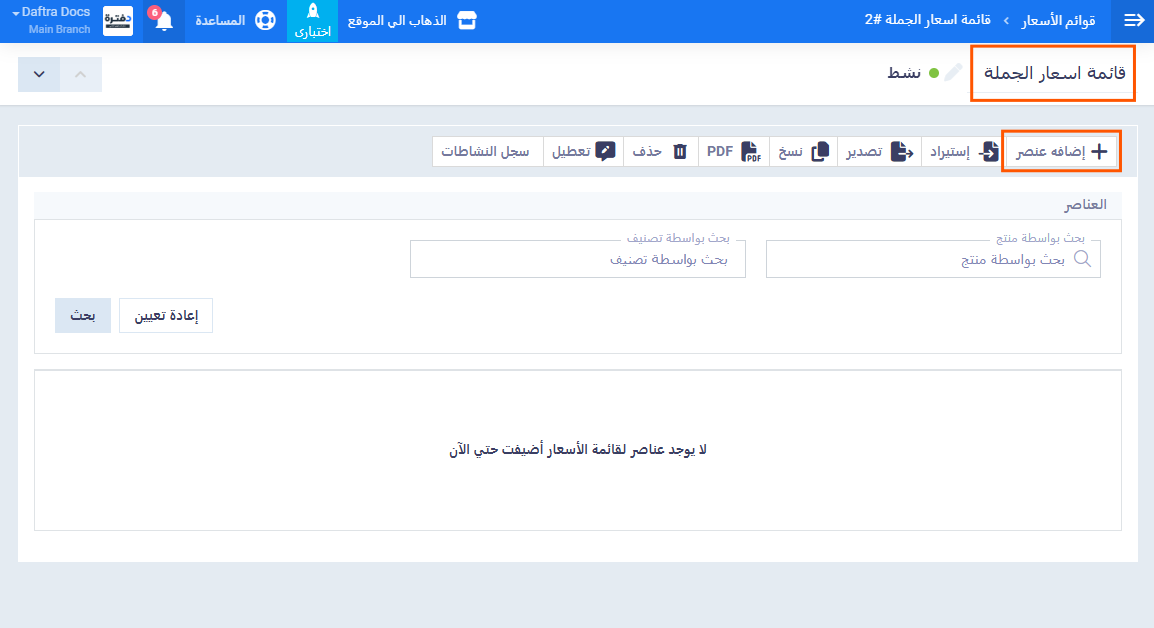Go to قوائم الأسعار breadcrumb link
Screen dimensions: 1154x628
[1060, 21]
